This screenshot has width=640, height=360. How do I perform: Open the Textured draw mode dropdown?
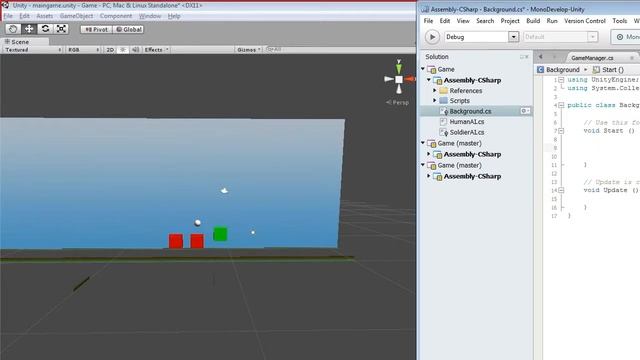pyautogui.click(x=33, y=49)
